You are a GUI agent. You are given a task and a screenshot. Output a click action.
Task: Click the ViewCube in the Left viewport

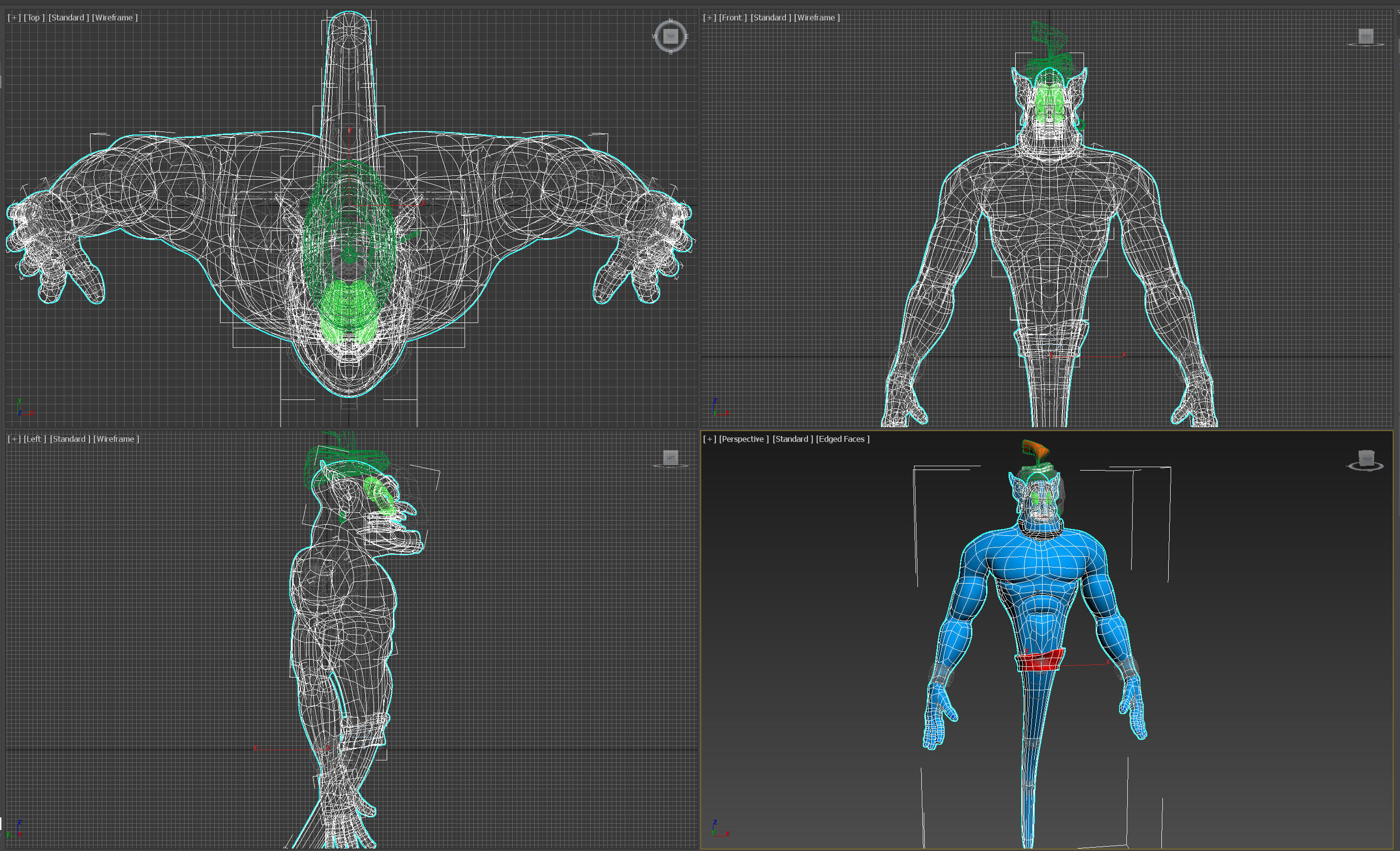point(671,457)
